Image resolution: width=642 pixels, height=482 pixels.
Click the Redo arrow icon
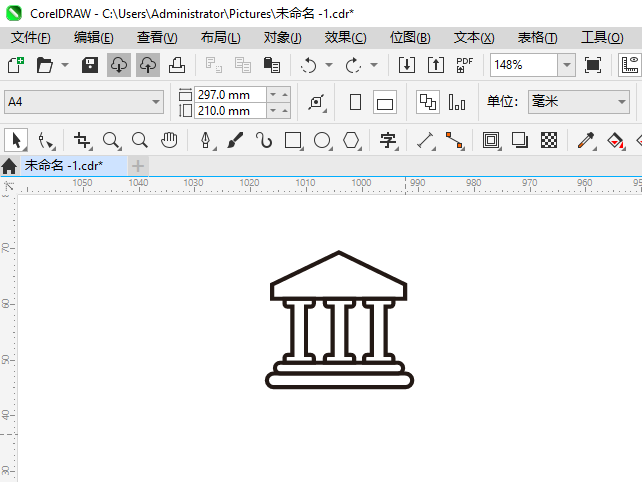[x=353, y=65]
